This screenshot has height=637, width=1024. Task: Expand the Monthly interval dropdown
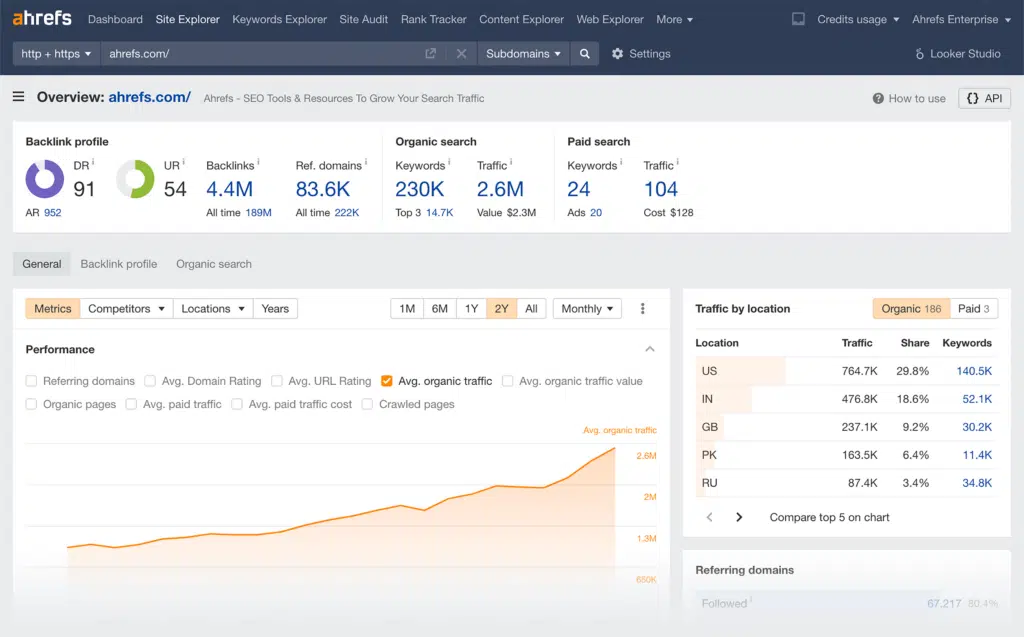tap(587, 309)
